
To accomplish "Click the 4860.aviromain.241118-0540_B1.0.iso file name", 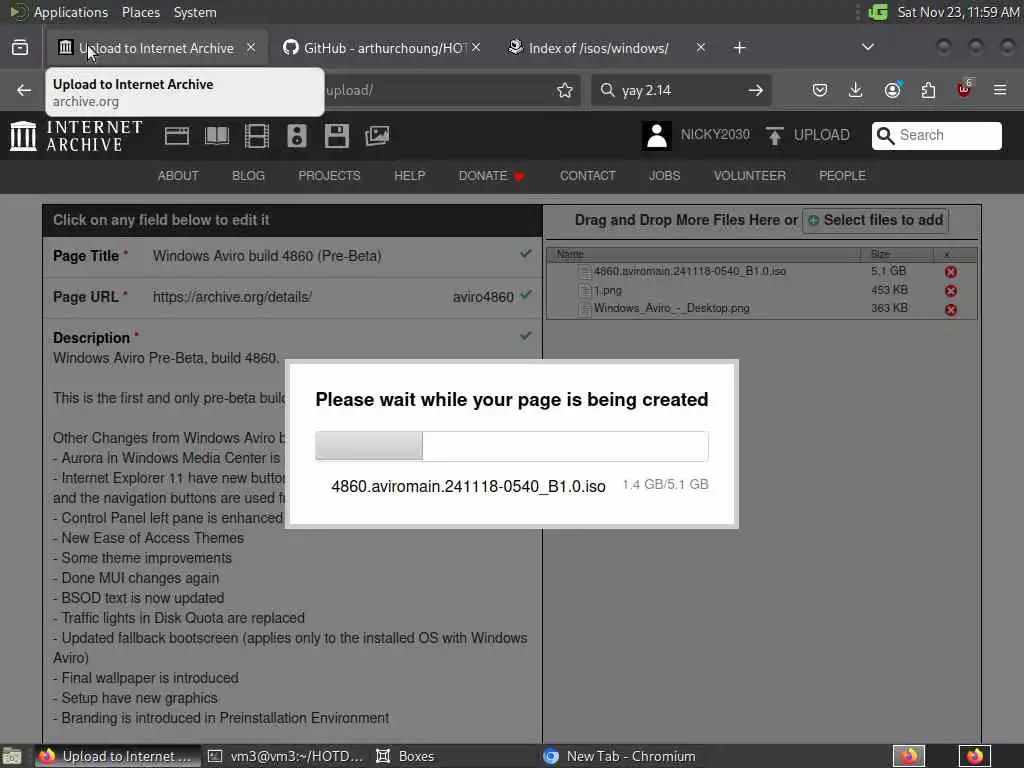I will (x=690, y=271).
